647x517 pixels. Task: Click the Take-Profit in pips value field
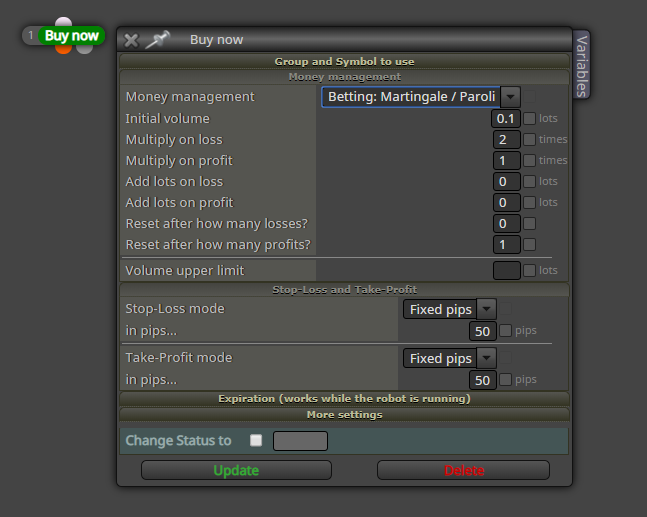click(483, 380)
